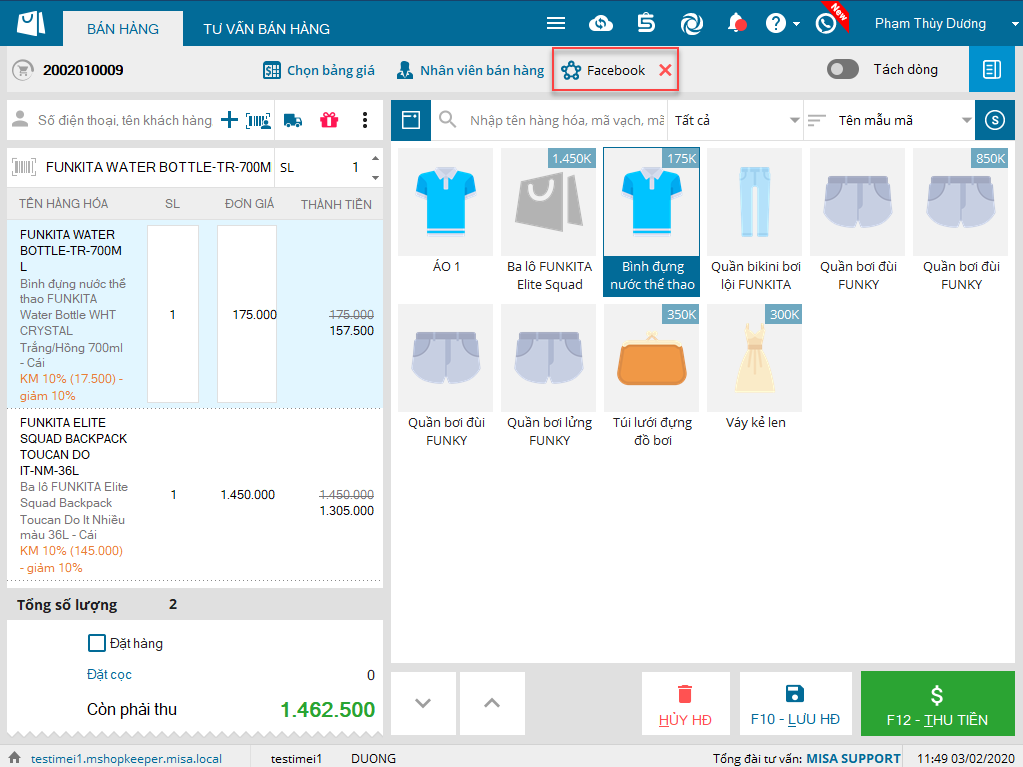1023x767 pixels.
Task: Open the MISA SUPPORT link
Action: [853, 759]
